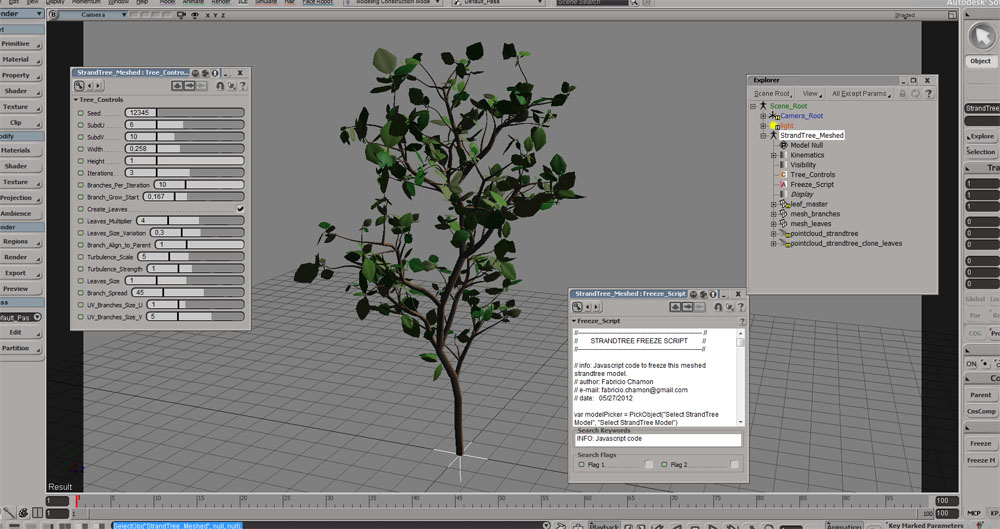Click the Freeze button in right panel
This screenshot has width=1000, height=529.
point(980,443)
